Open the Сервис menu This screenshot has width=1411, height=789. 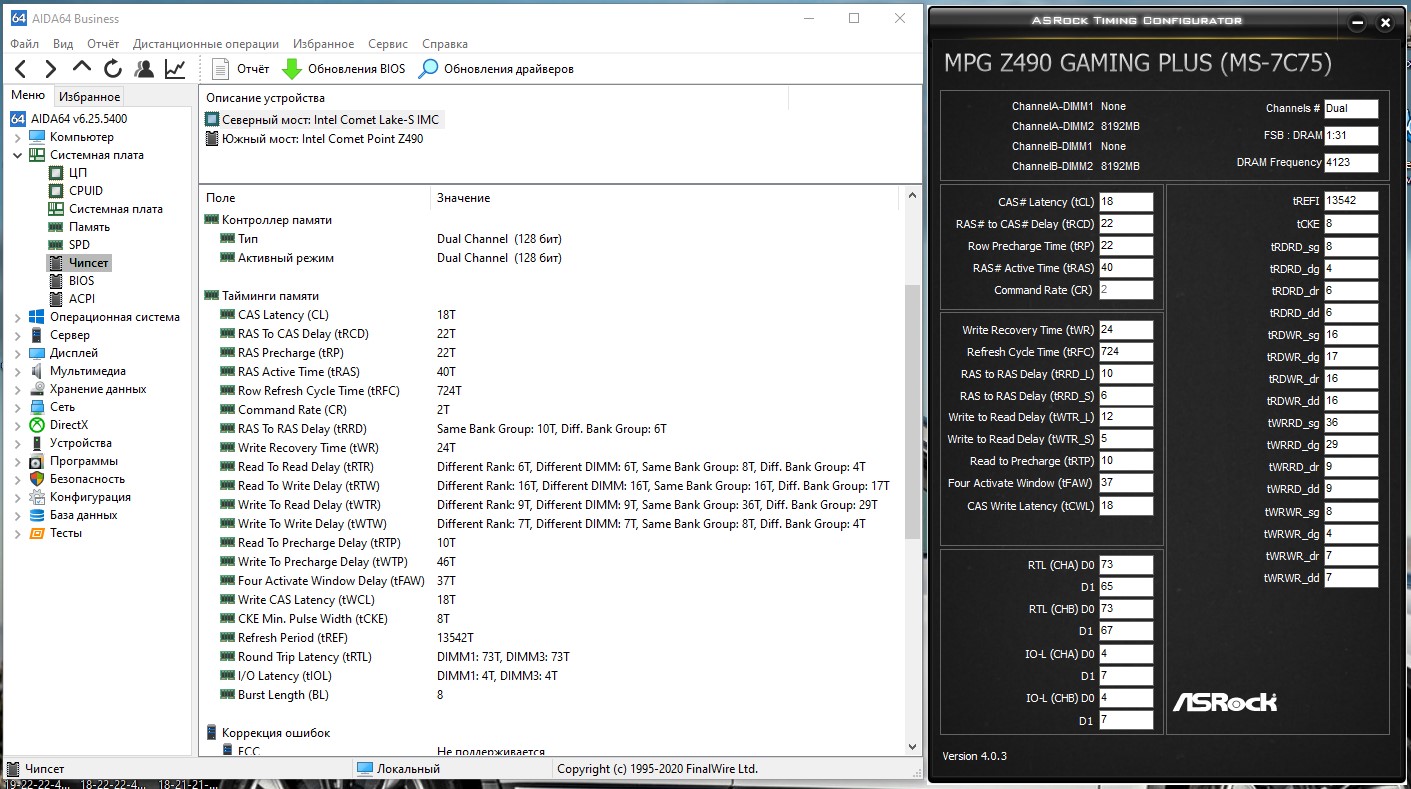[x=388, y=44]
